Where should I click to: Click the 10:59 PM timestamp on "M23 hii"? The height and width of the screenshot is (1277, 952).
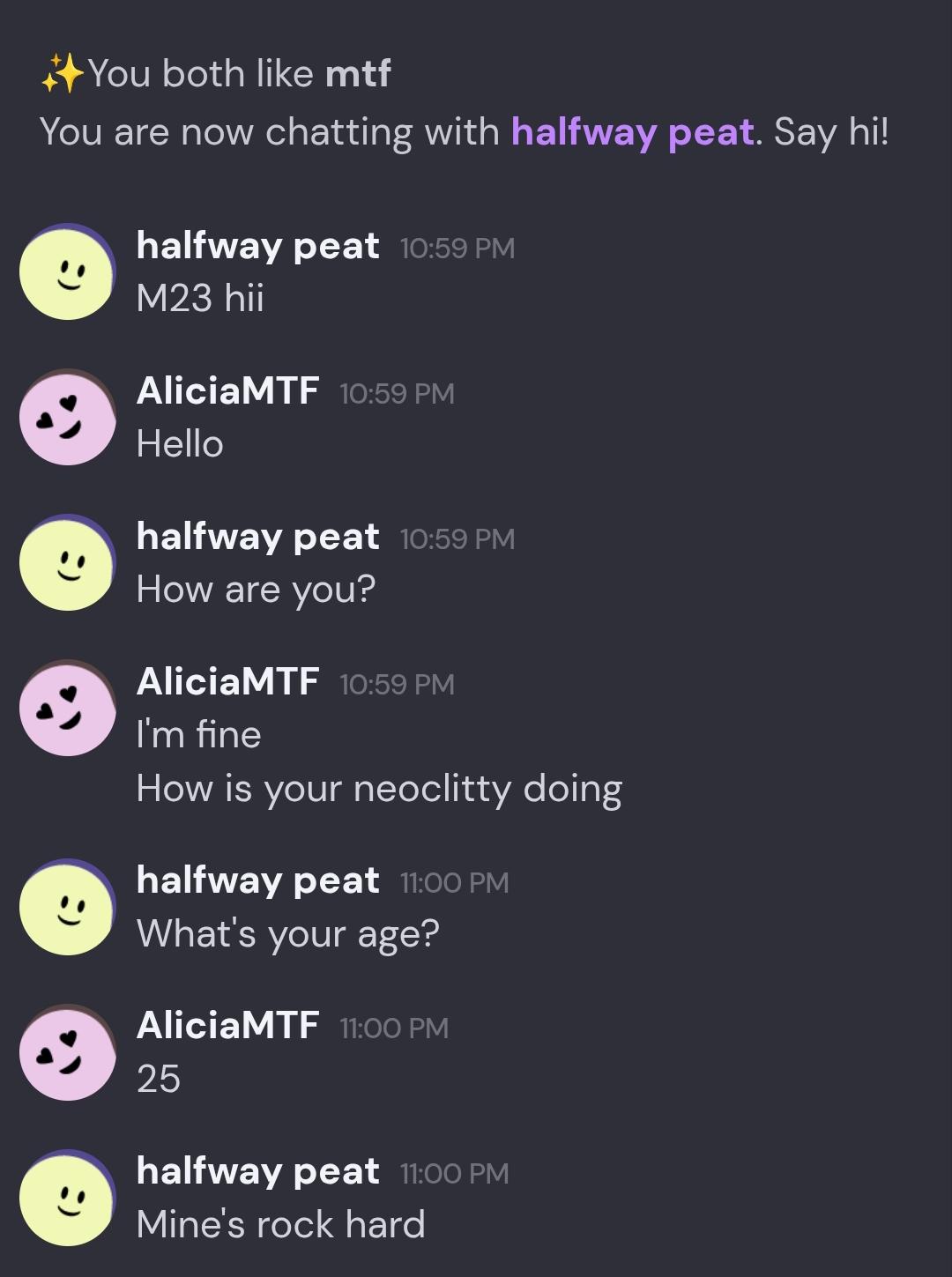[457, 249]
